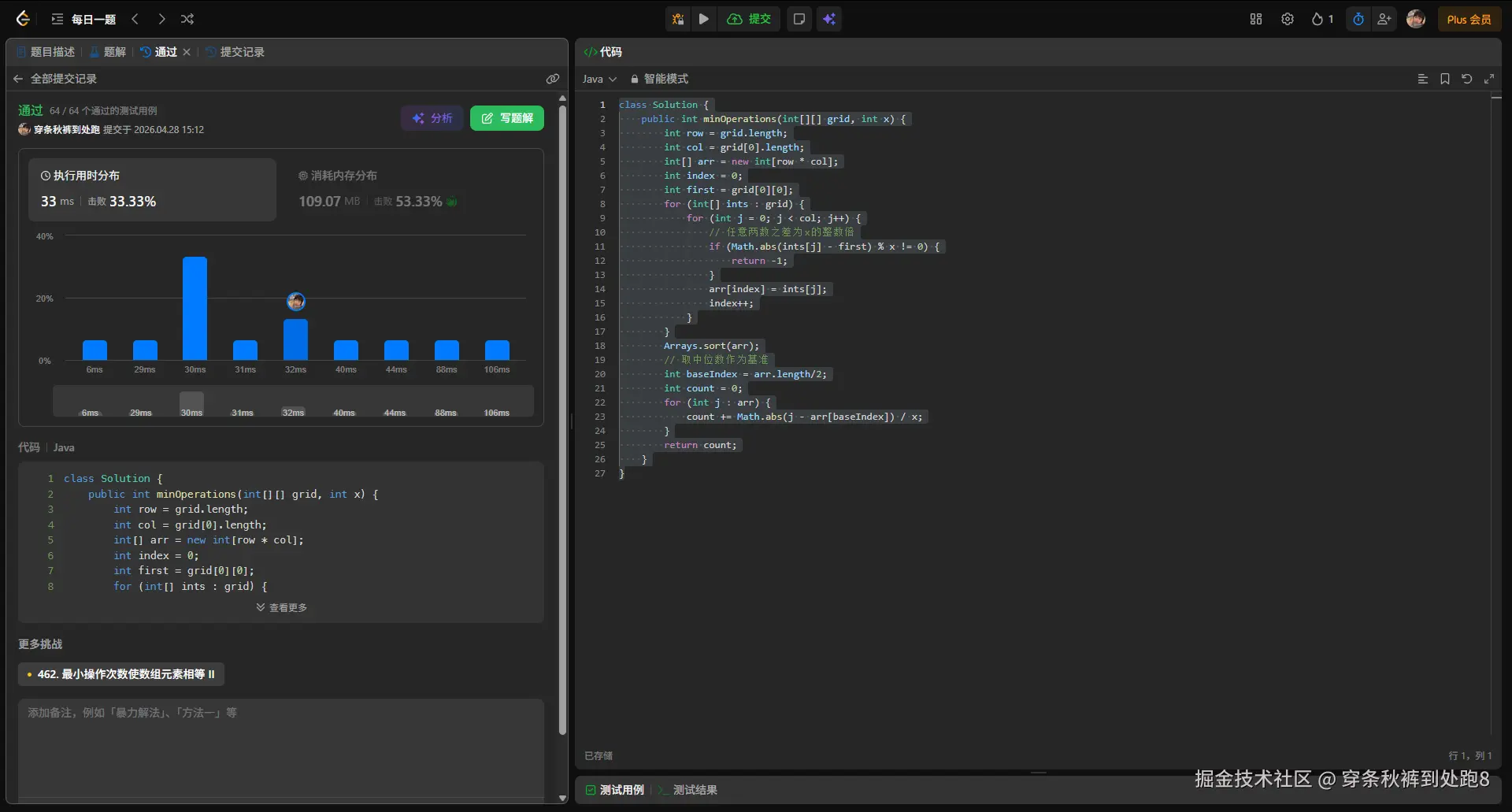Open settings gear in top bar
This screenshot has height=812, width=1512.
point(1288,19)
